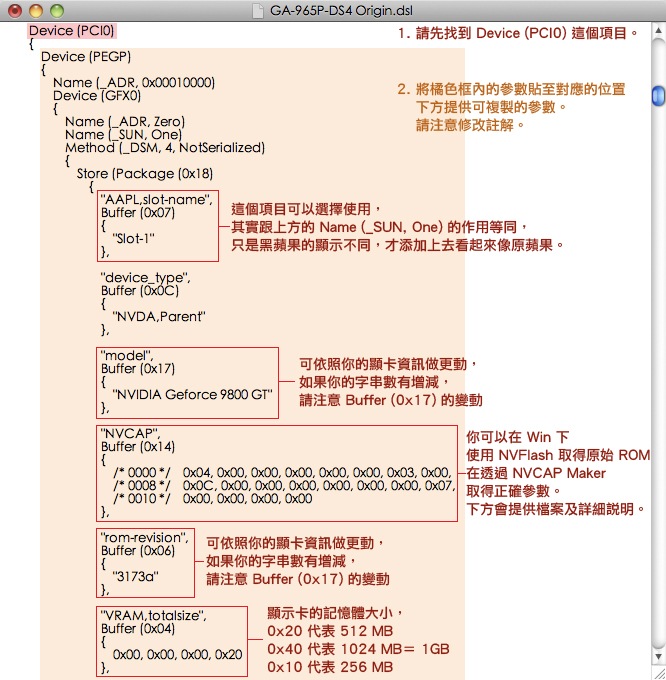Close the GA-965P-DS4 Origin.dsl window

pos(15,10)
